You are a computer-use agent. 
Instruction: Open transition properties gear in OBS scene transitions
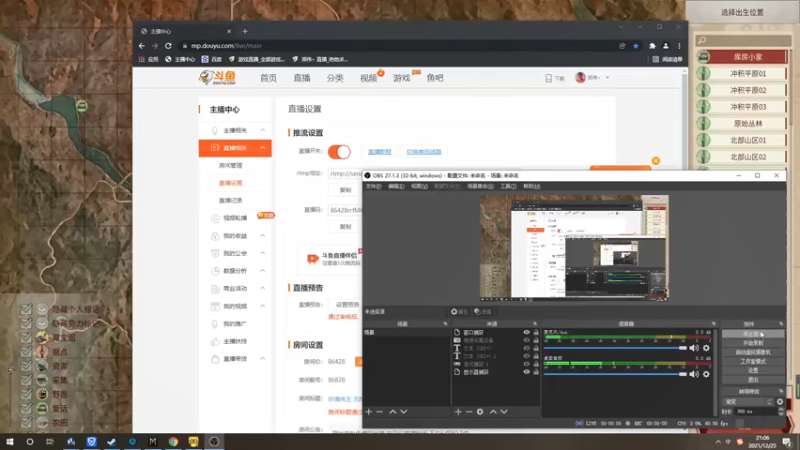pyautogui.click(x=780, y=402)
